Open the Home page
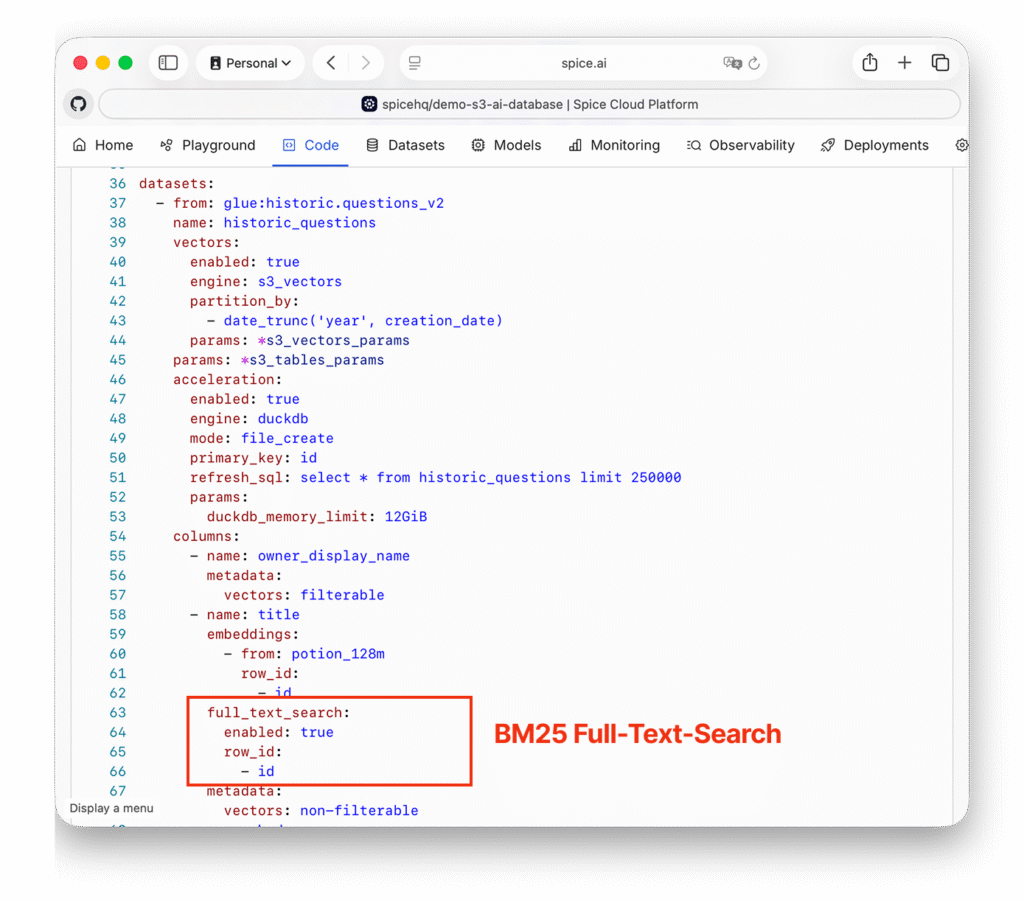 [x=103, y=145]
